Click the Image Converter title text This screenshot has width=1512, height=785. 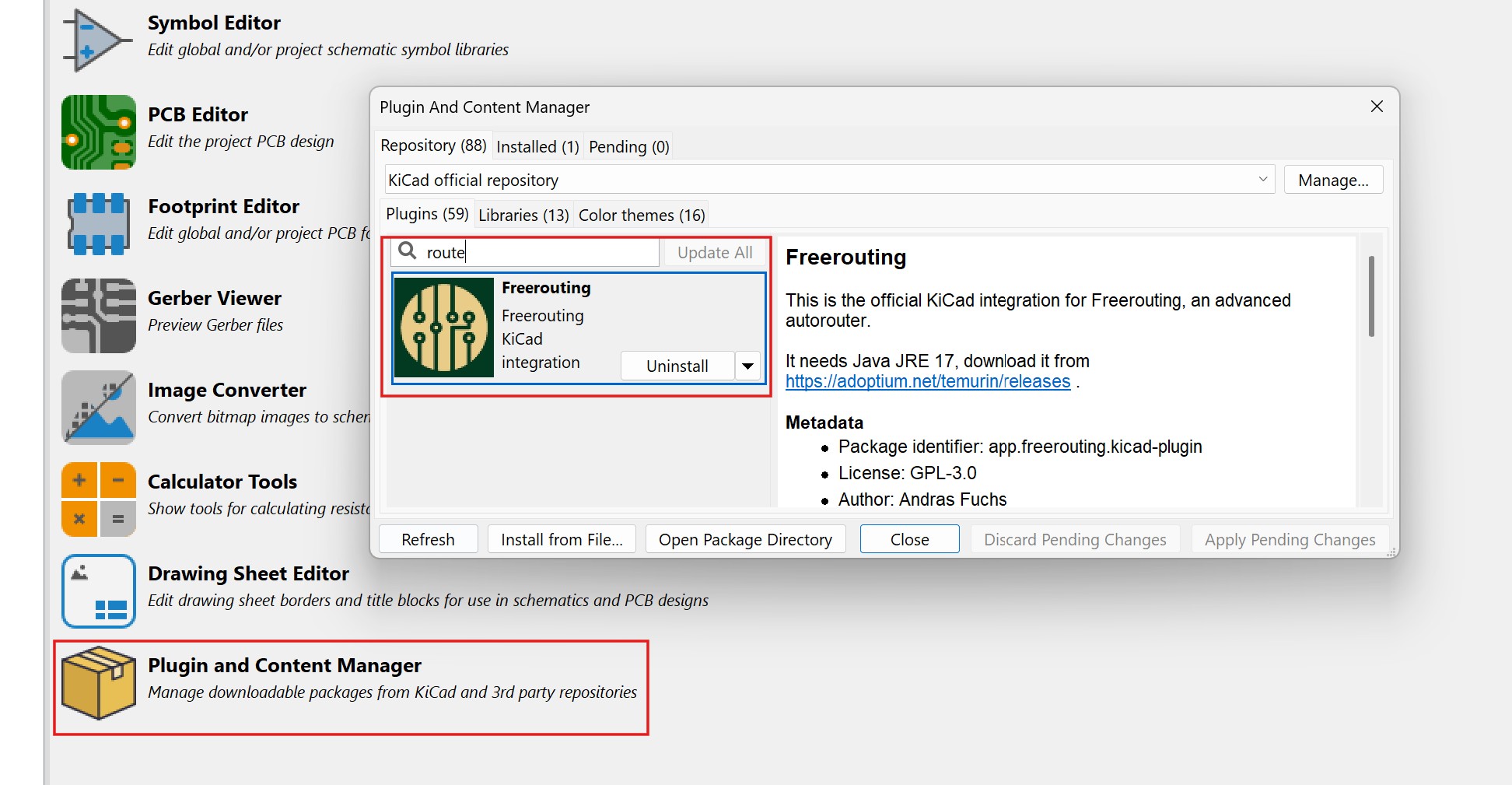pos(227,390)
